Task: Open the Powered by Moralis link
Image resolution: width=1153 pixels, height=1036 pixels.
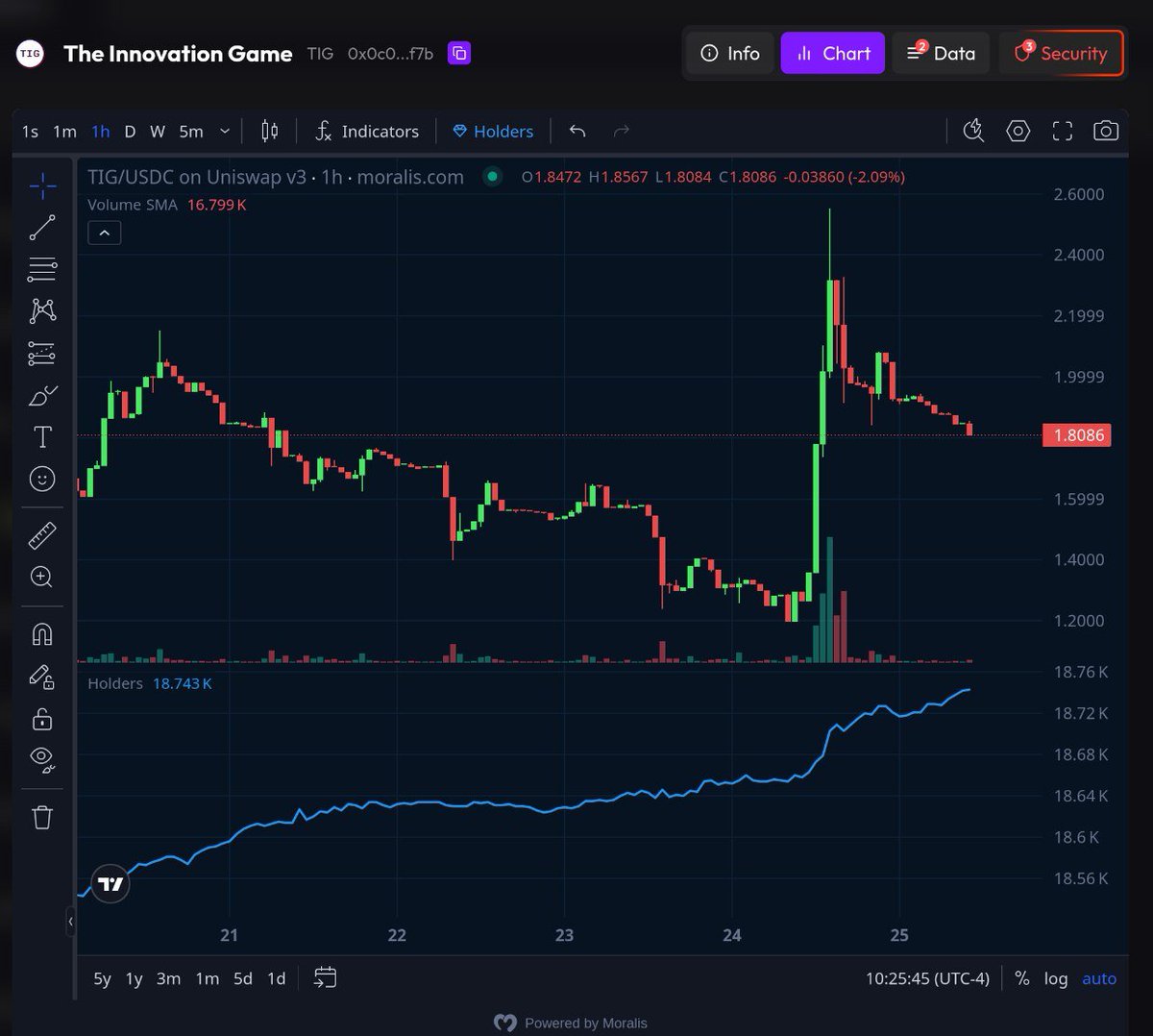Action: coord(571,1023)
